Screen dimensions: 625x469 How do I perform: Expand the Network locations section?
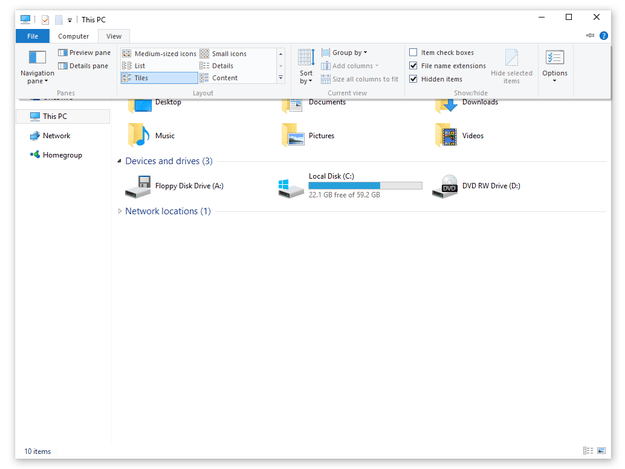tap(120, 211)
